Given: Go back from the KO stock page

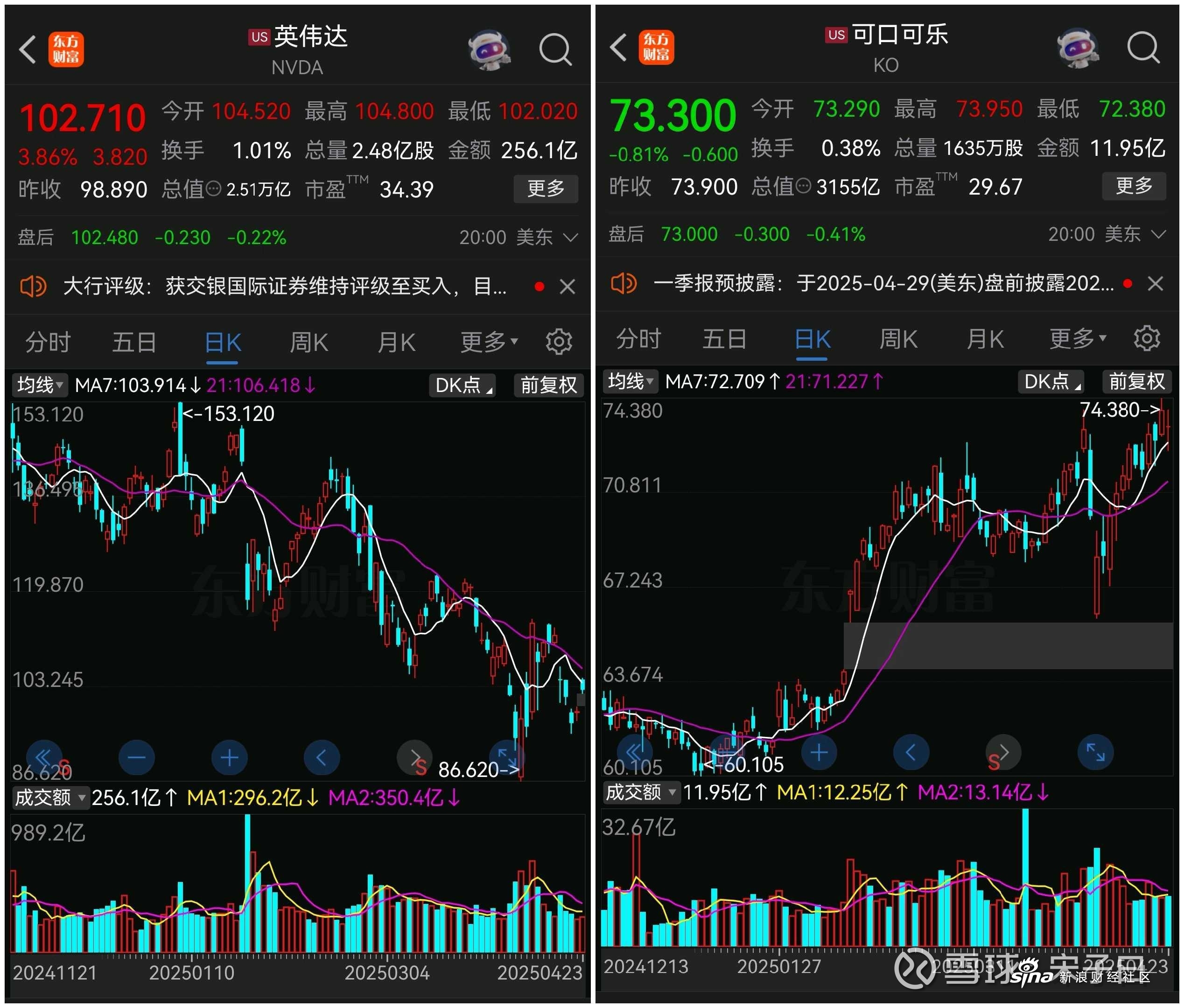Looking at the screenshot, I should click(618, 47).
